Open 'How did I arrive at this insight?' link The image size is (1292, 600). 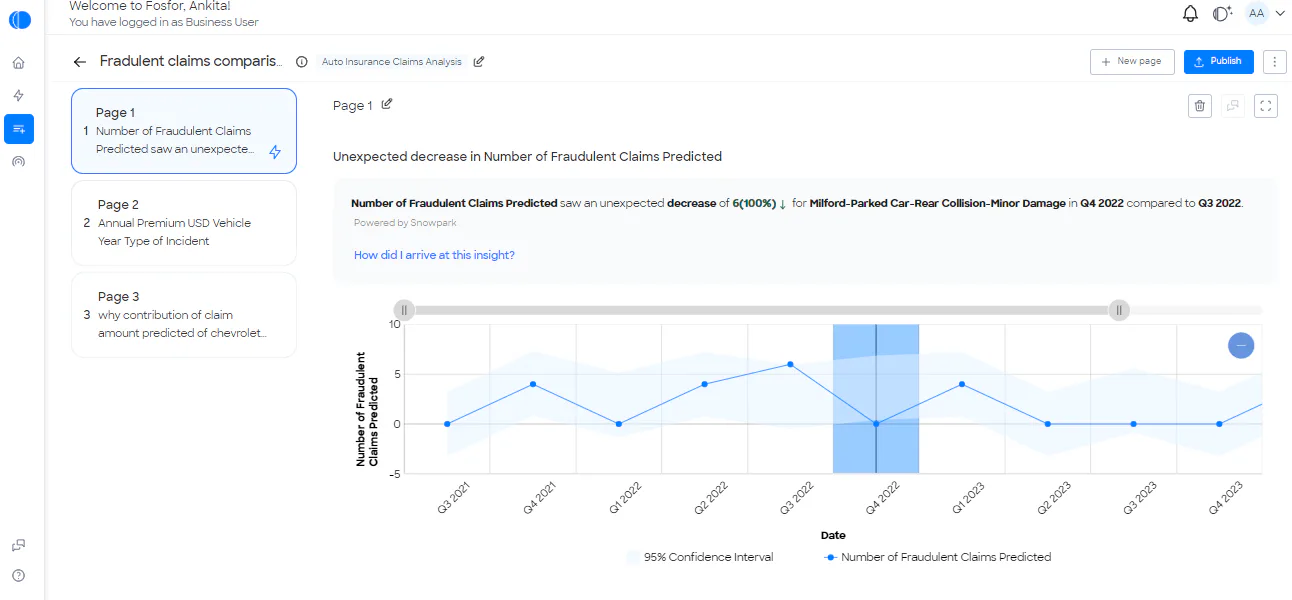[434, 255]
